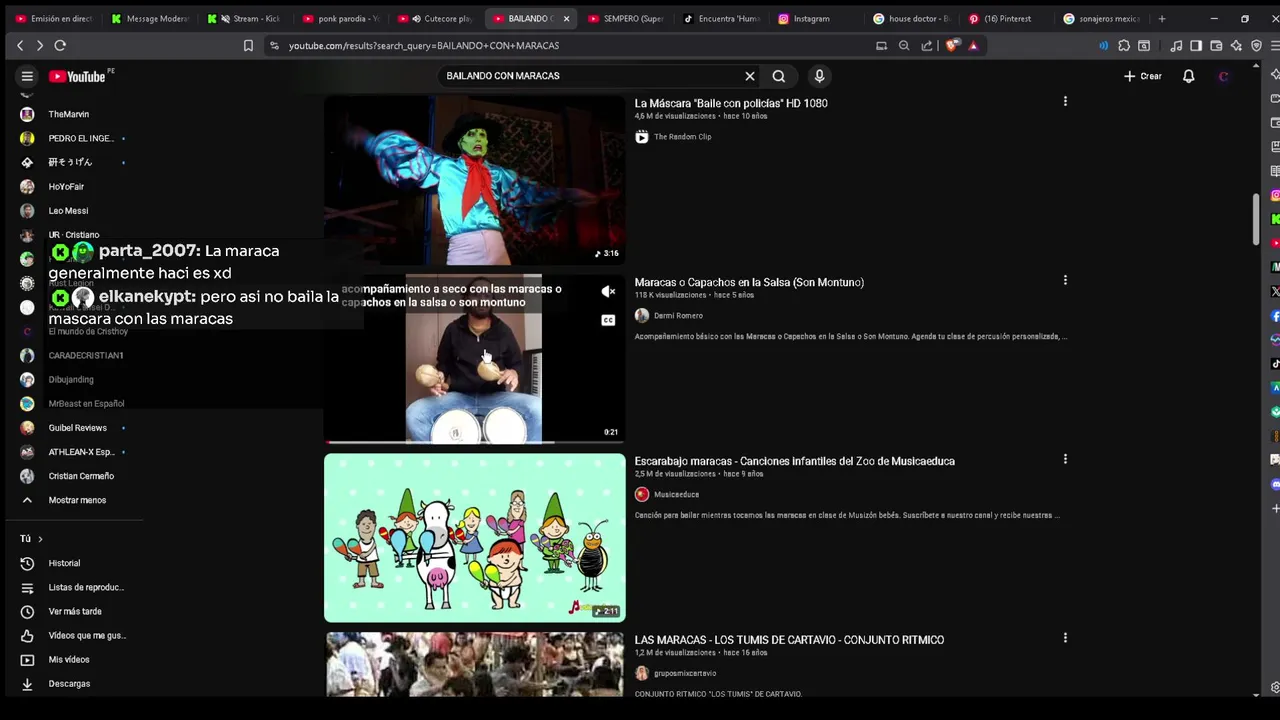Open the Leo AI sparkle icon
Image resolution: width=1280 pixels, height=720 pixels.
tap(1237, 45)
